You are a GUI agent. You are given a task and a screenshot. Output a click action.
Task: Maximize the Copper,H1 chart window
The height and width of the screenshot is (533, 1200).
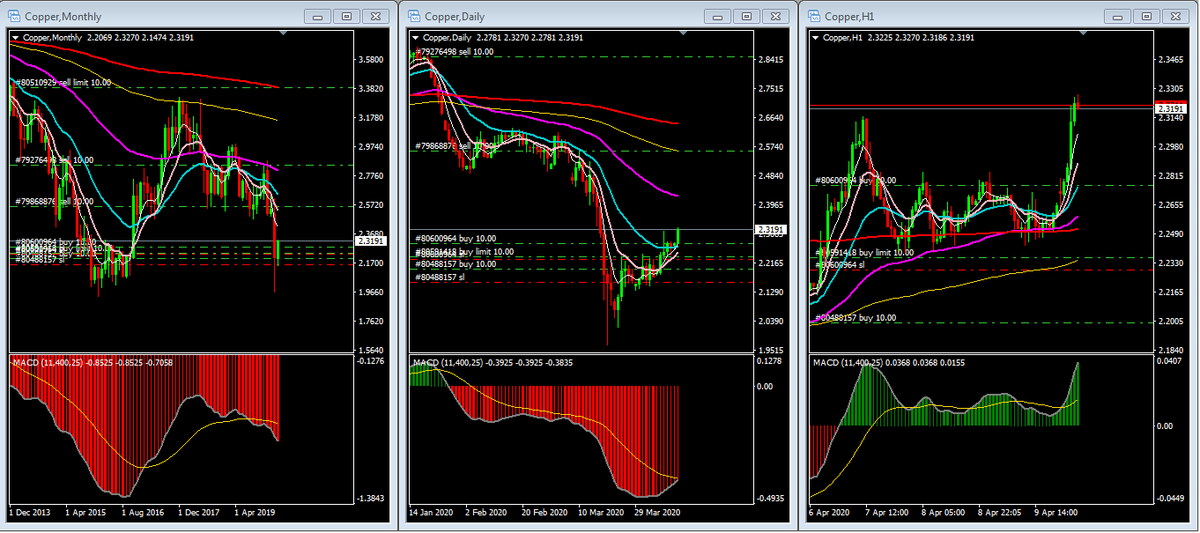[x=1146, y=16]
